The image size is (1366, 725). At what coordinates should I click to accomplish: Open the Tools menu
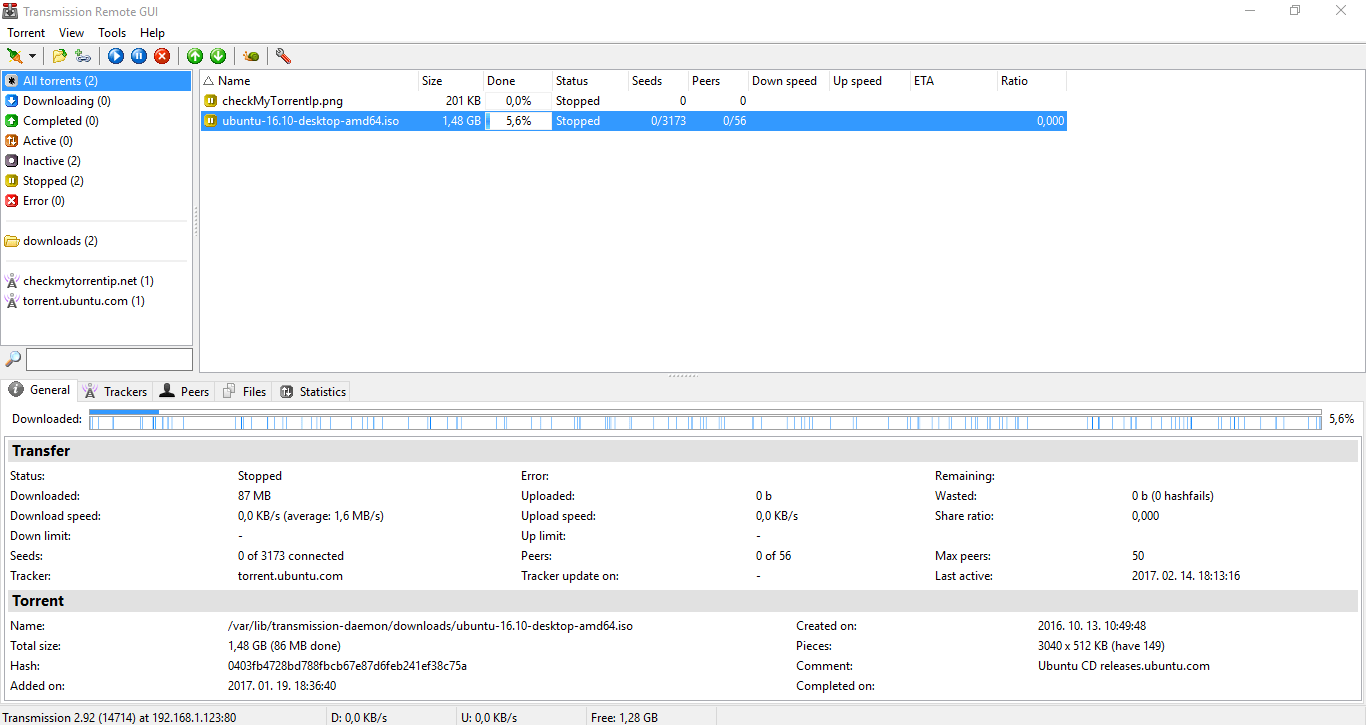click(x=112, y=33)
